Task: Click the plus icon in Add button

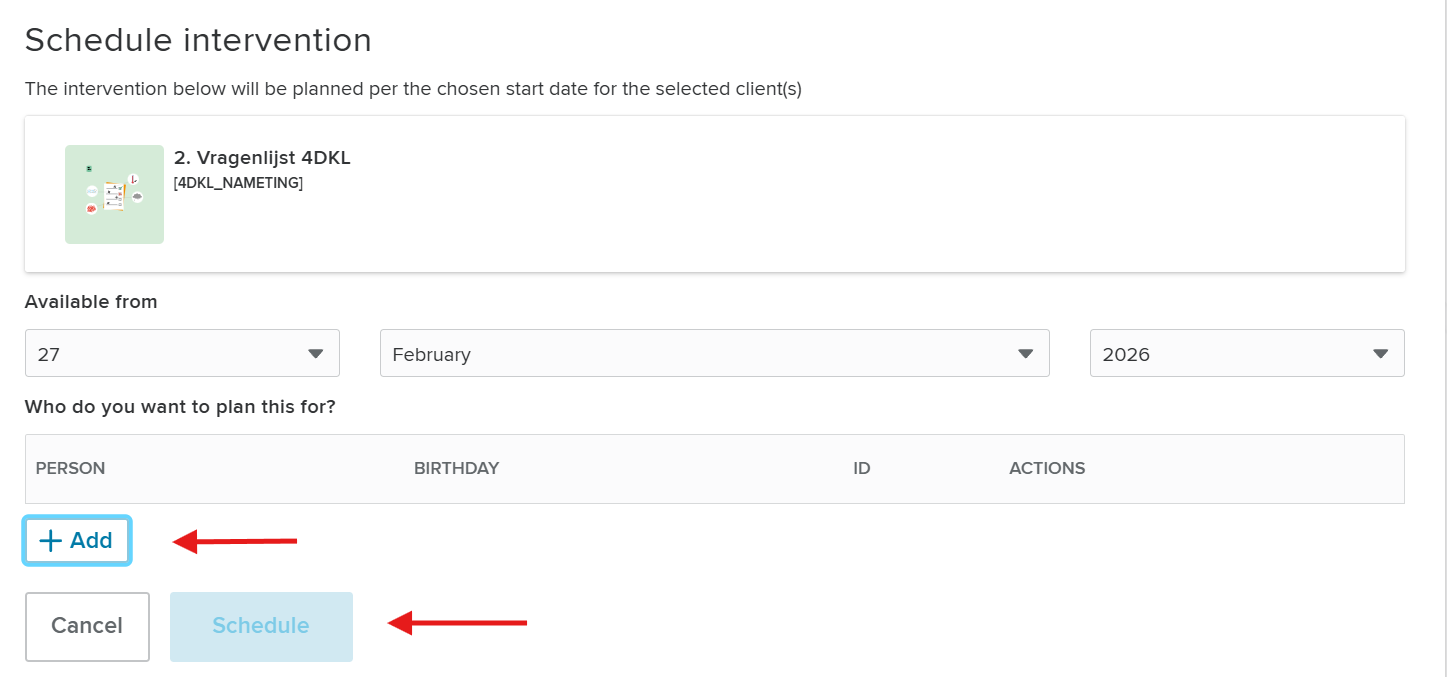Action: (x=50, y=541)
